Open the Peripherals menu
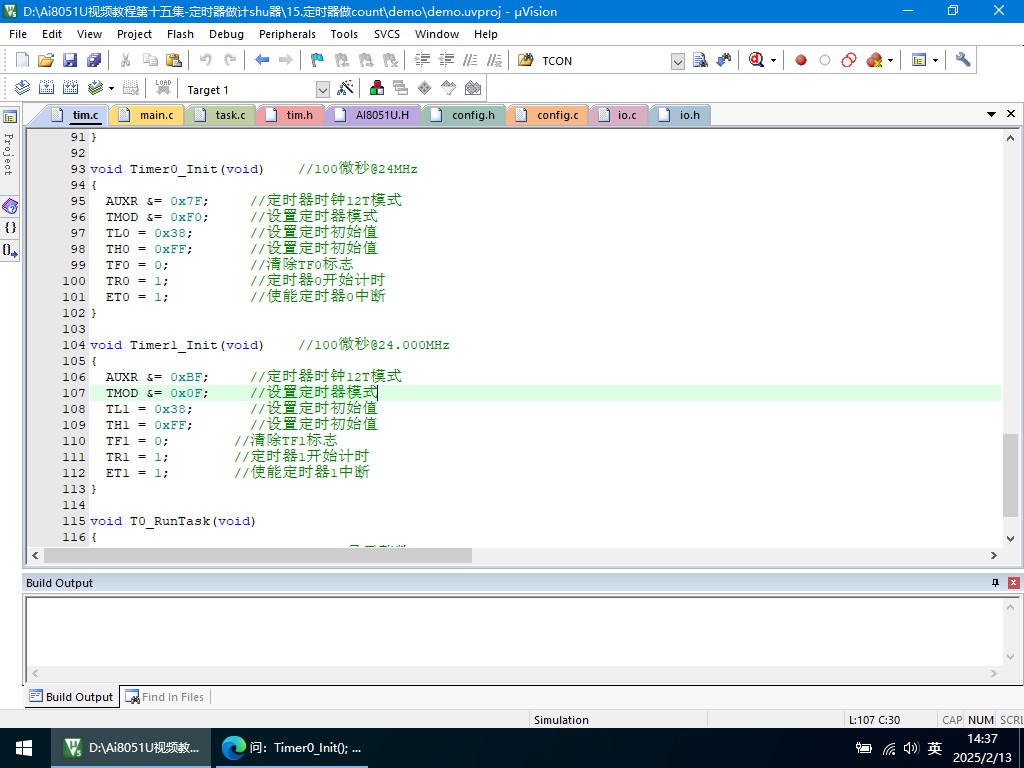The width and height of the screenshot is (1024, 768). coord(287,34)
